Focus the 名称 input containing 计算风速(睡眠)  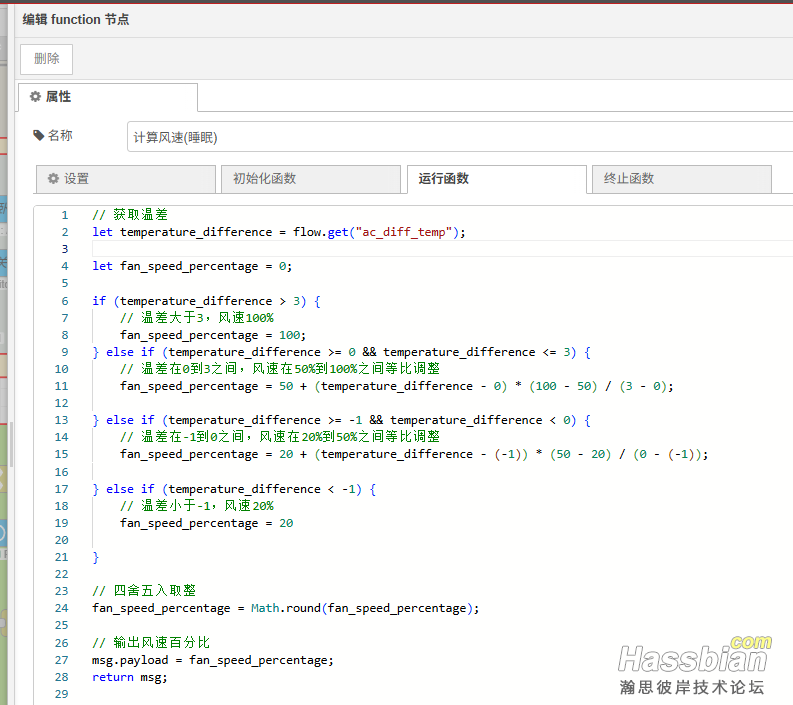click(459, 137)
